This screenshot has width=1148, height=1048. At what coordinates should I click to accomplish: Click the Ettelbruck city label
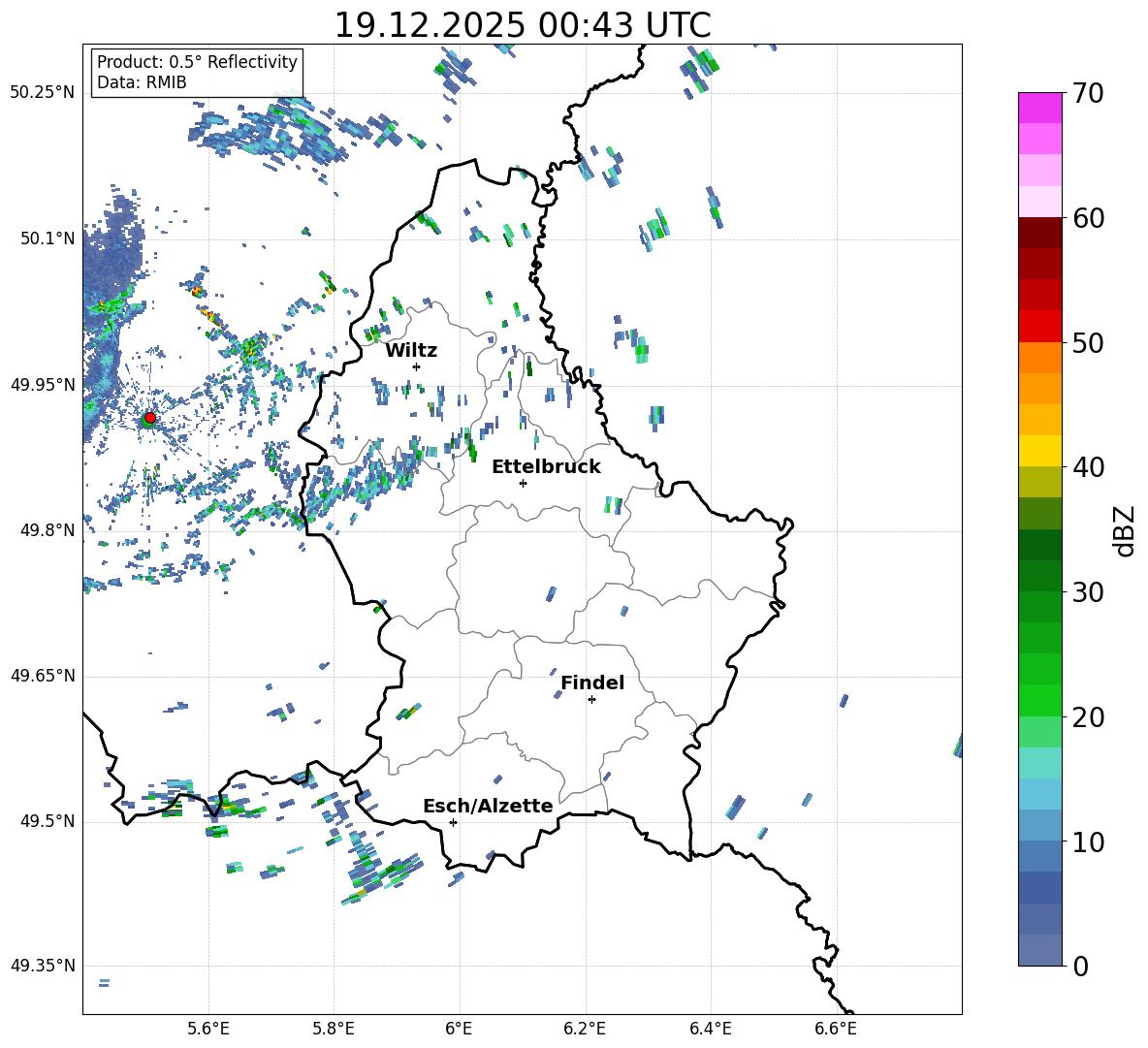coord(546,467)
